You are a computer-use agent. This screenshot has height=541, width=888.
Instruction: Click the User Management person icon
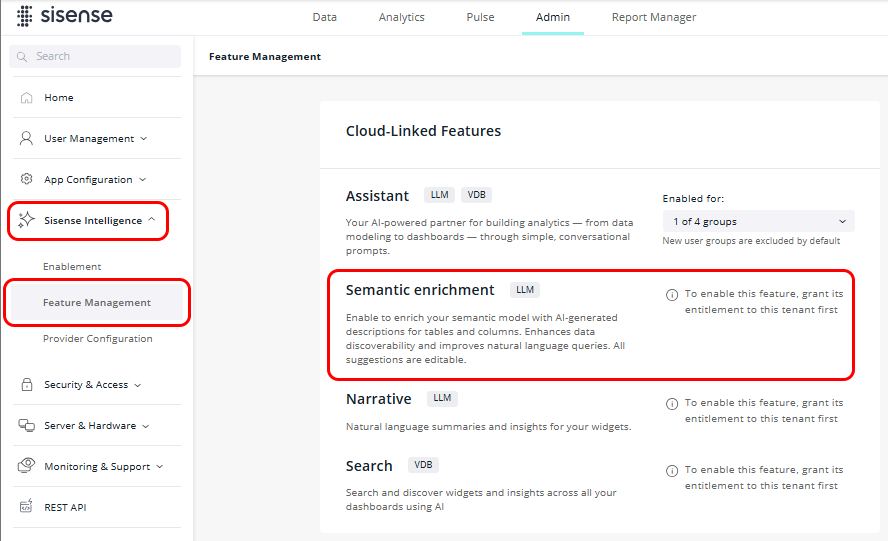pyautogui.click(x=26, y=138)
